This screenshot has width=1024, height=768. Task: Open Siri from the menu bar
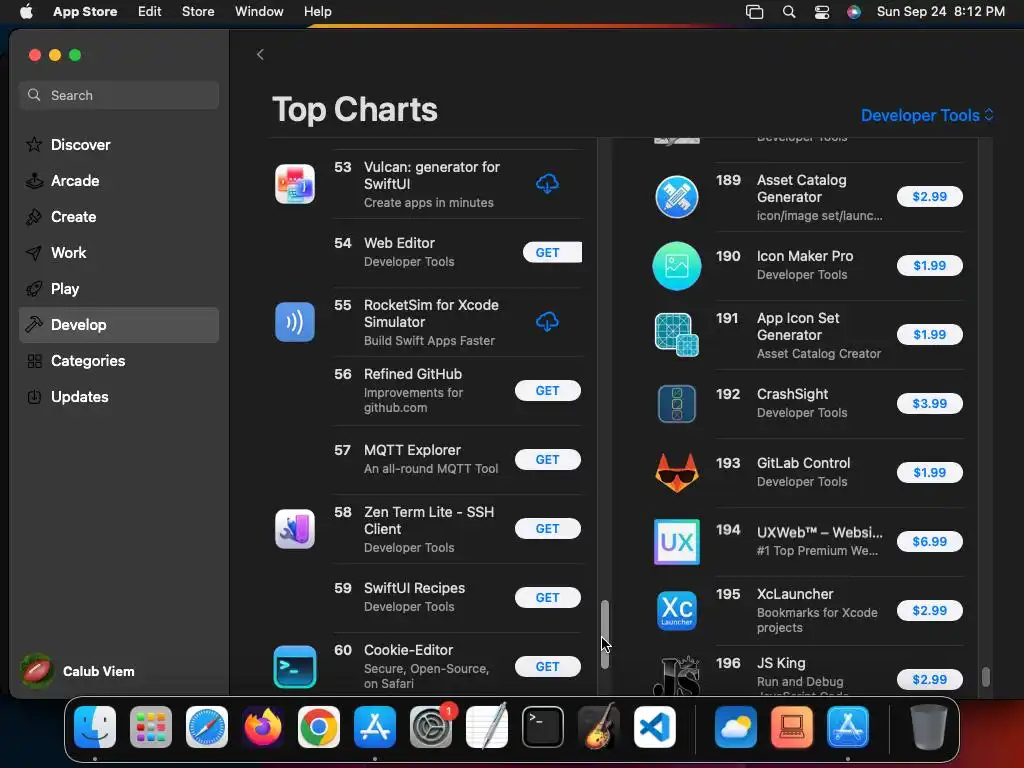(x=854, y=12)
